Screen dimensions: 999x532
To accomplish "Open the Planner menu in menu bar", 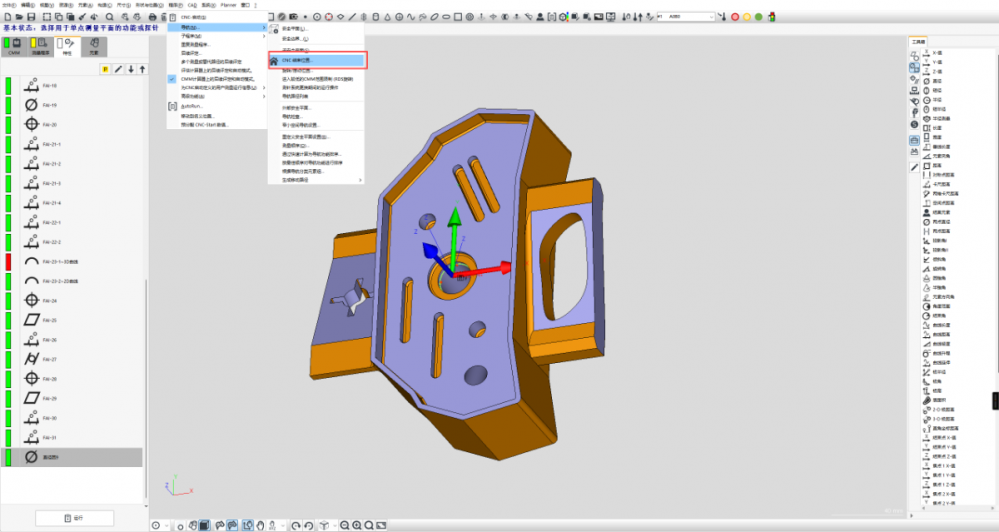I will 227,5.
